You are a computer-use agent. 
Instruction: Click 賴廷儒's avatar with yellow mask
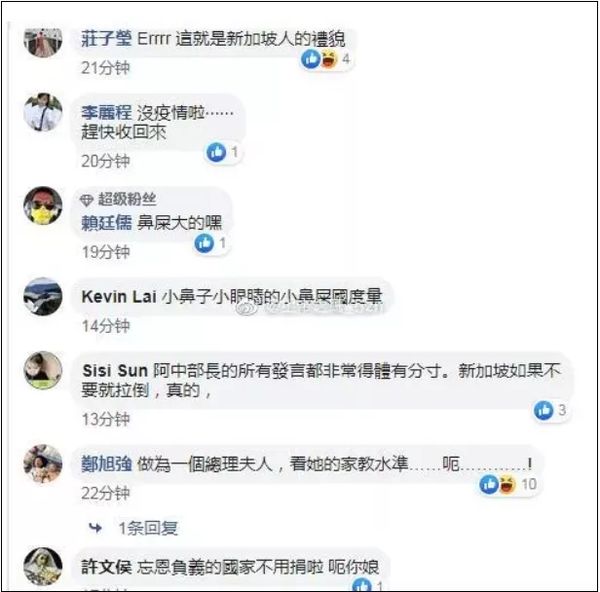(x=43, y=205)
